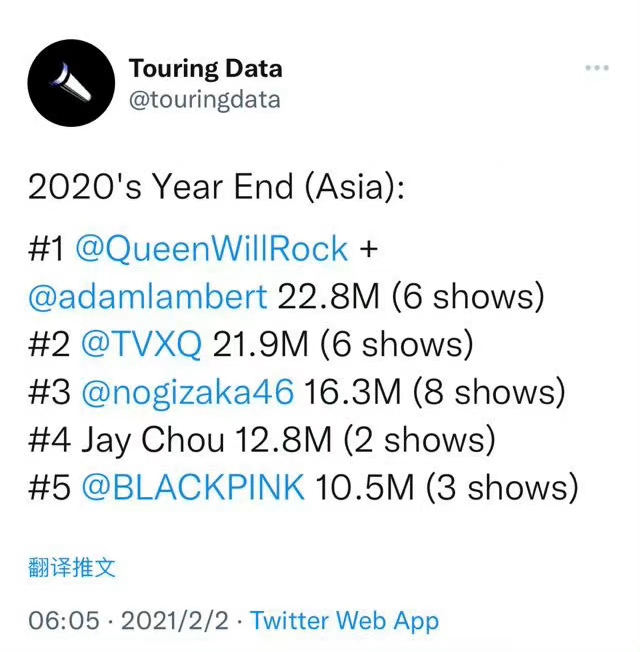Open the Twitter Web App source link
The width and height of the screenshot is (640, 652).
pos(344,621)
